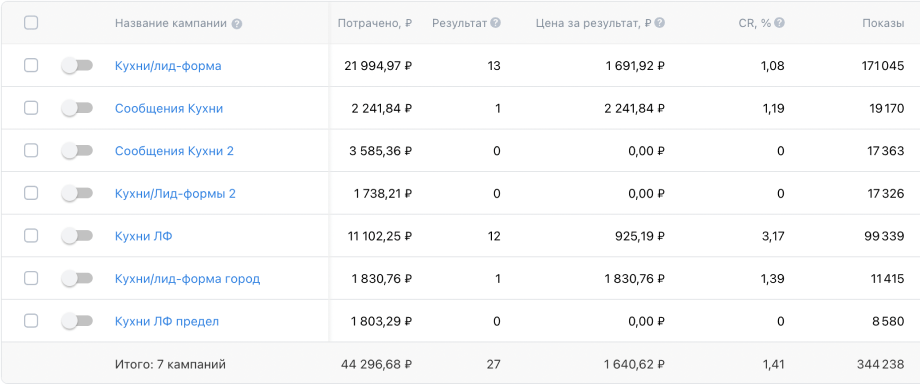Enable the Кухни/лид-форма campaign switch
The image size is (920, 384).
77,66
